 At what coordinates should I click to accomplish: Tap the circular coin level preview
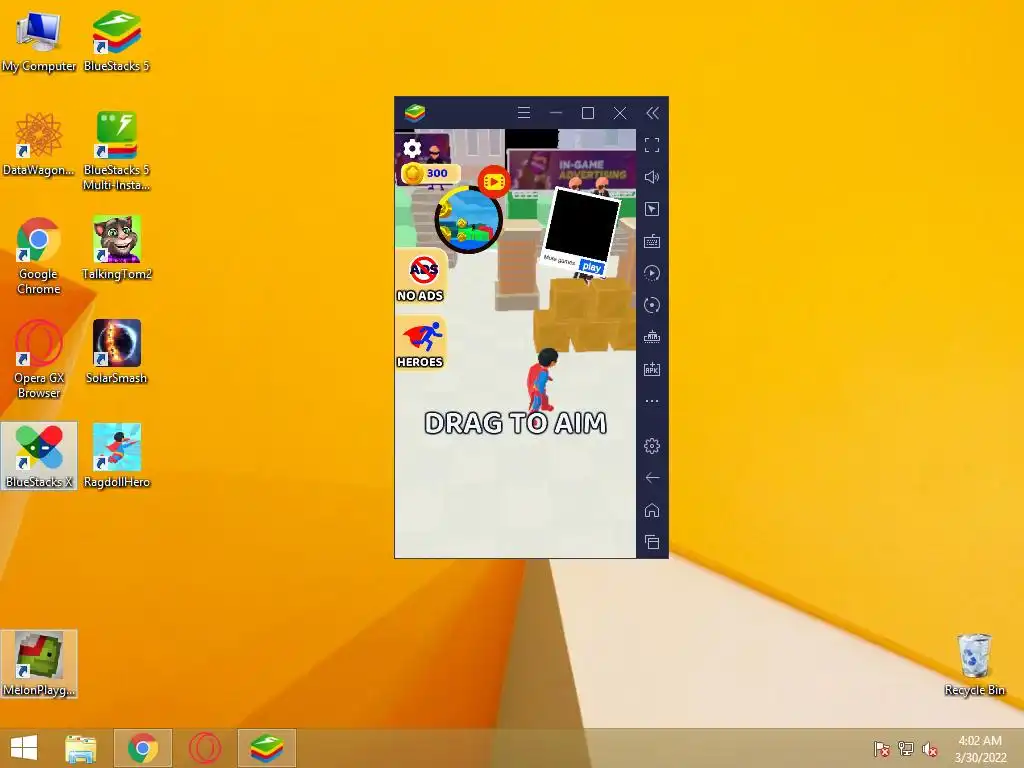[468, 219]
